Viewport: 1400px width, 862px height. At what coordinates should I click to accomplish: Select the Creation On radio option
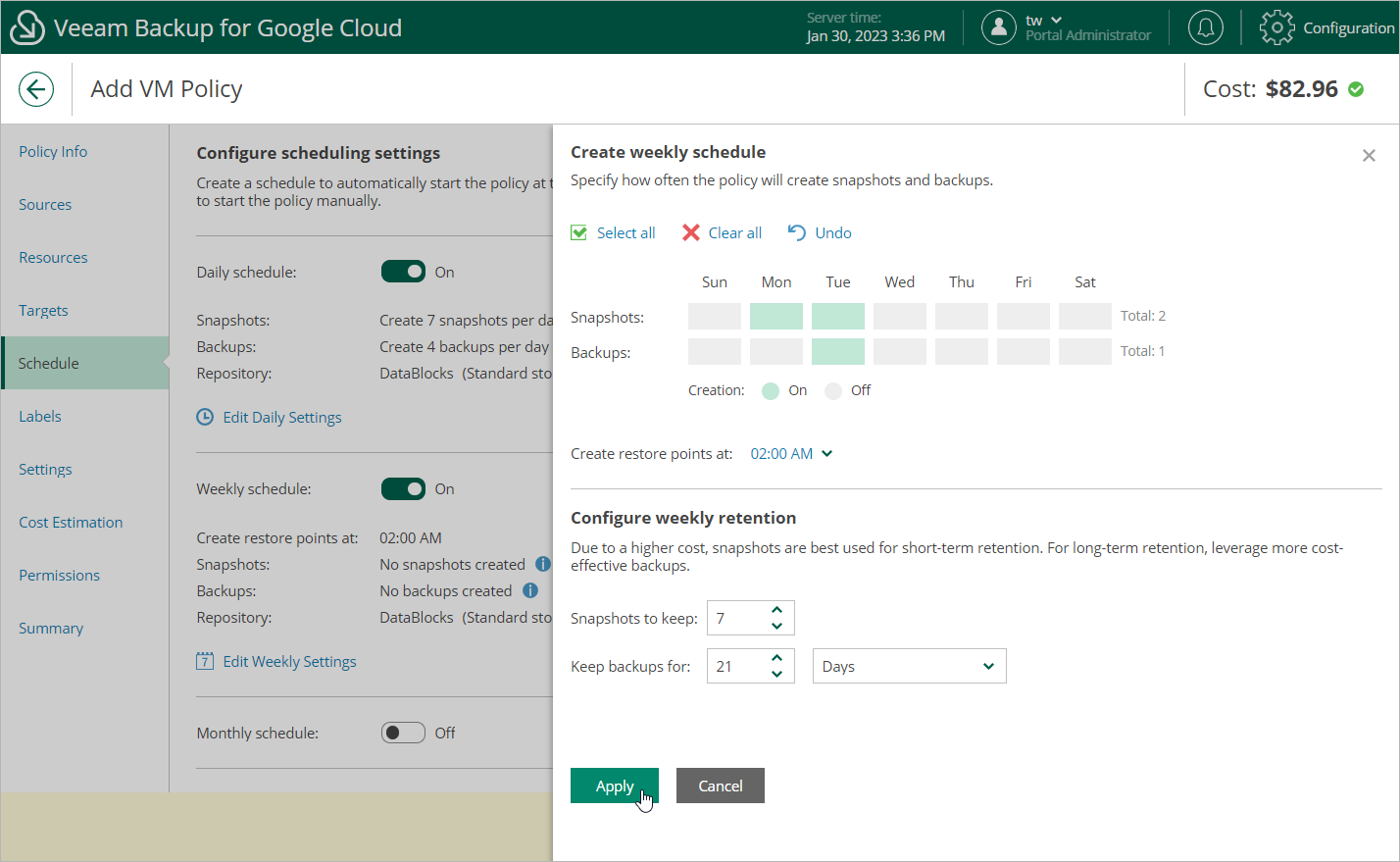point(771,390)
